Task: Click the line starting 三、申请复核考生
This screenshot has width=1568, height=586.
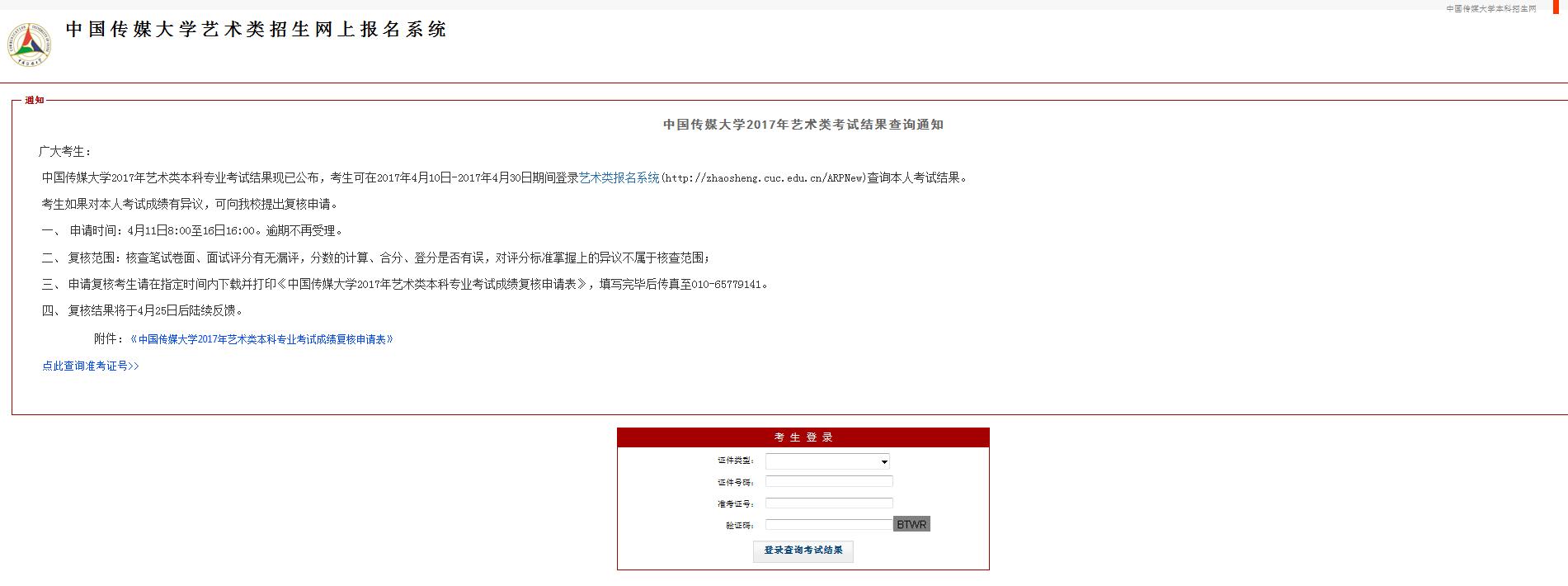Action: click(x=406, y=284)
